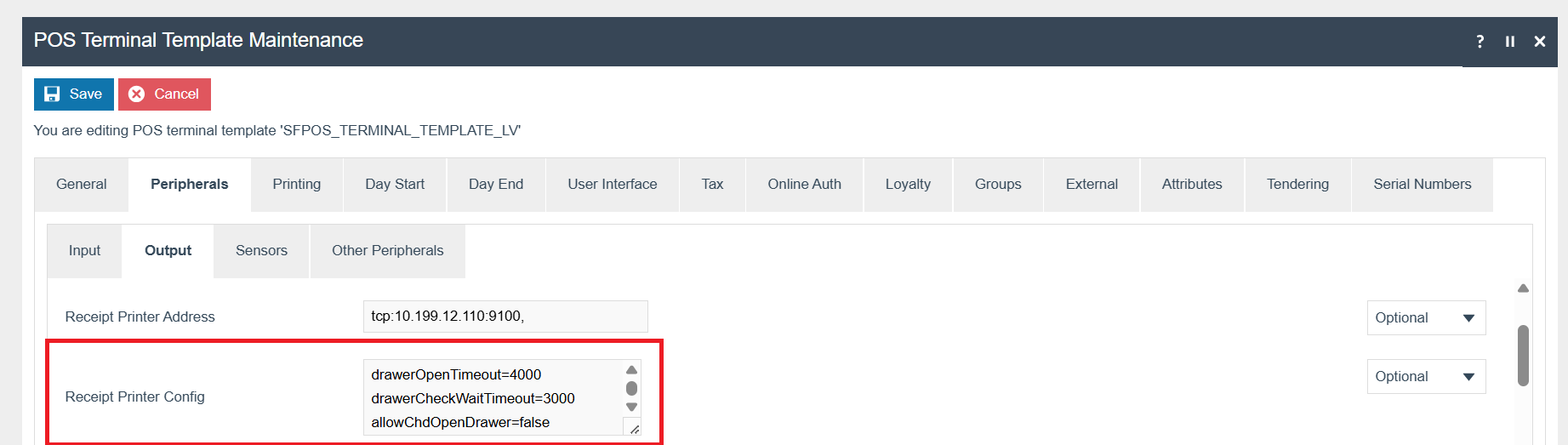1568x445 pixels.
Task: Click the panel scroll up arrow
Action: 1523,288
